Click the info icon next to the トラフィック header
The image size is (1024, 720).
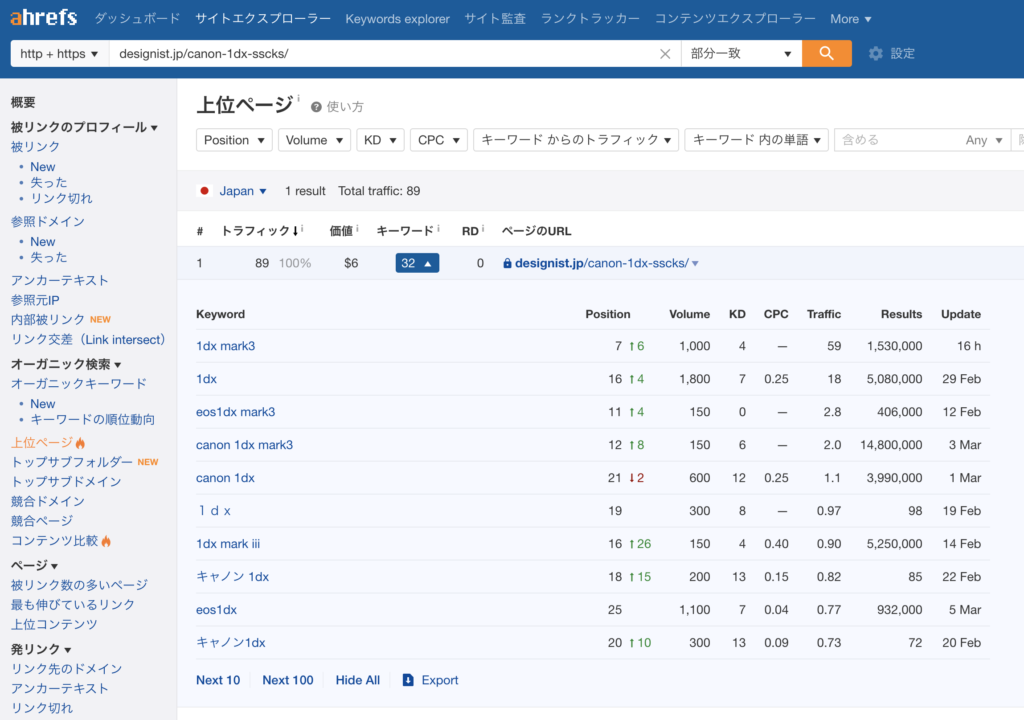(x=303, y=230)
